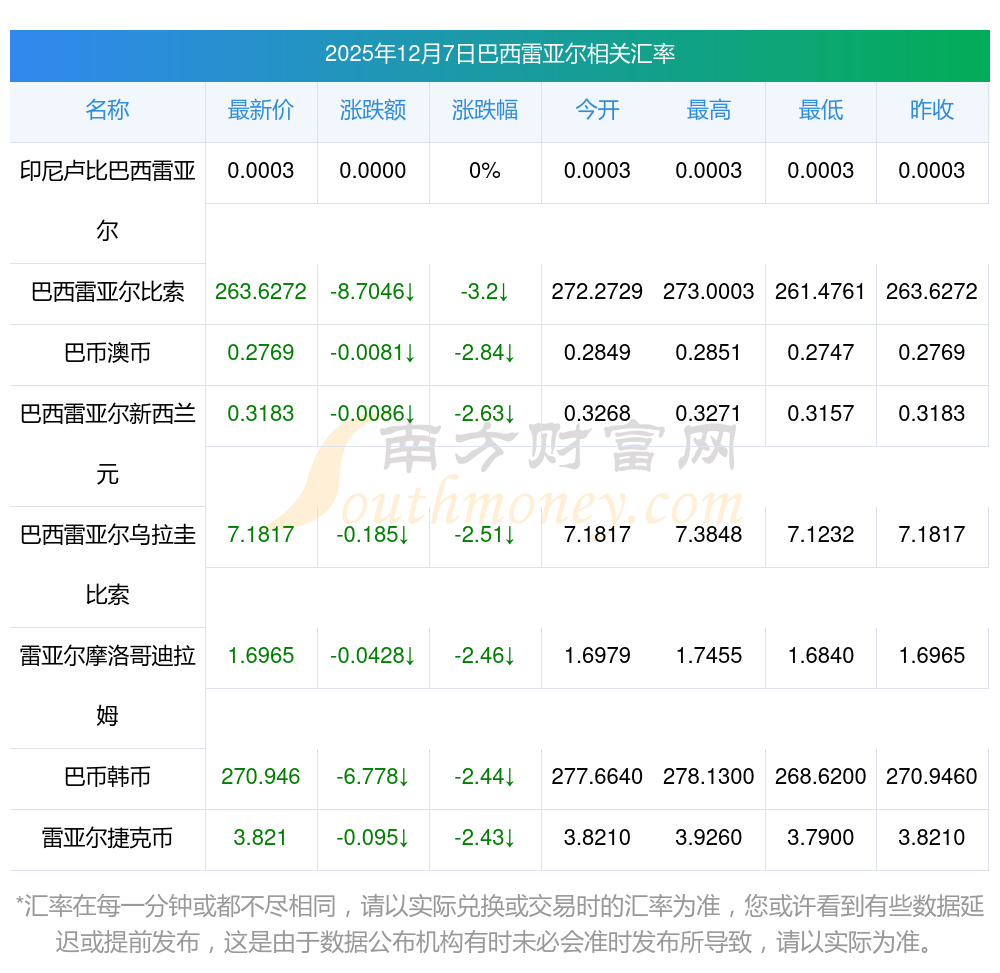
Task: Select the 今开 column header
Action: 597,110
